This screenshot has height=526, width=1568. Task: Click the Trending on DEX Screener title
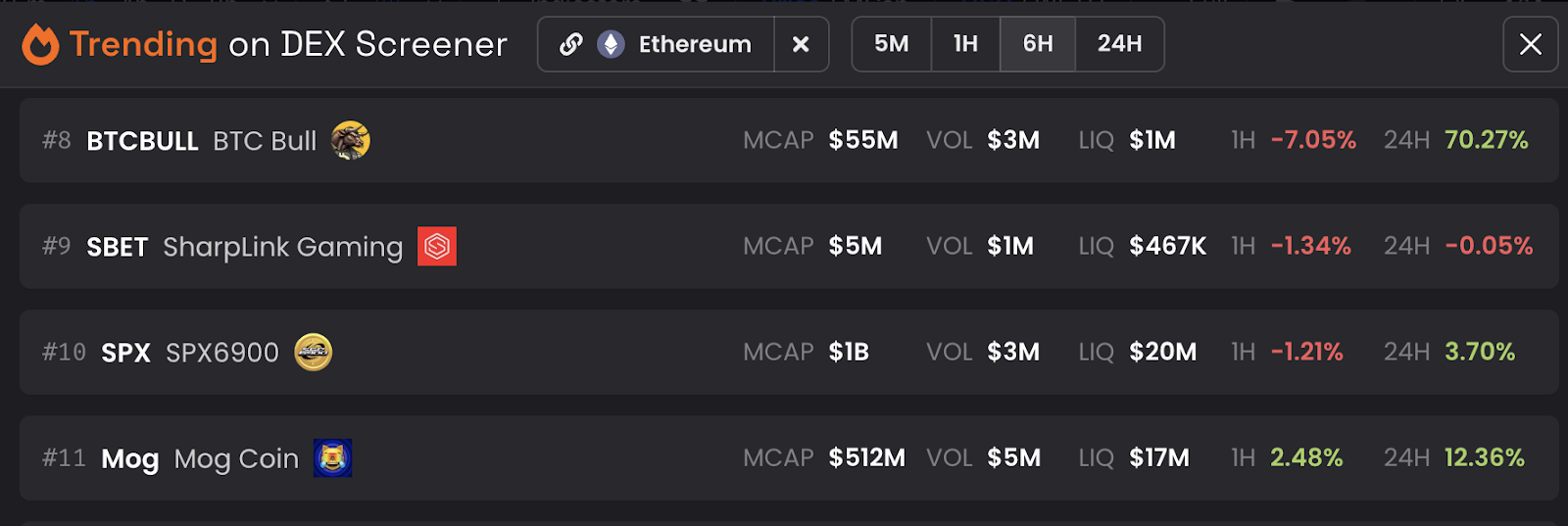[288, 44]
